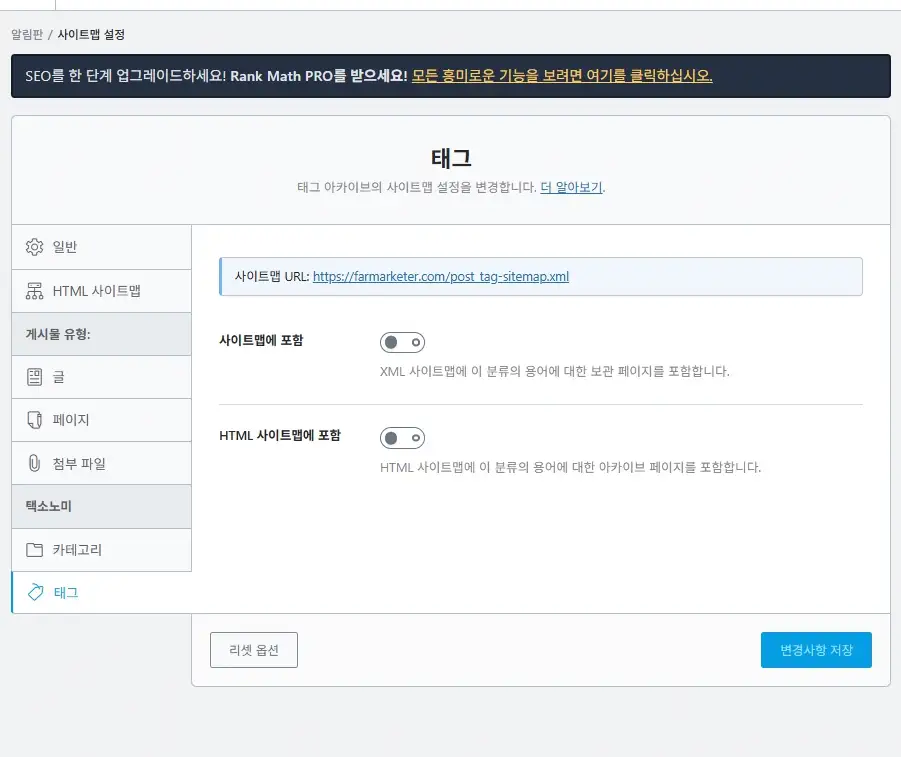Open the post_tag-sitemap.xml URL link

pyautogui.click(x=440, y=277)
